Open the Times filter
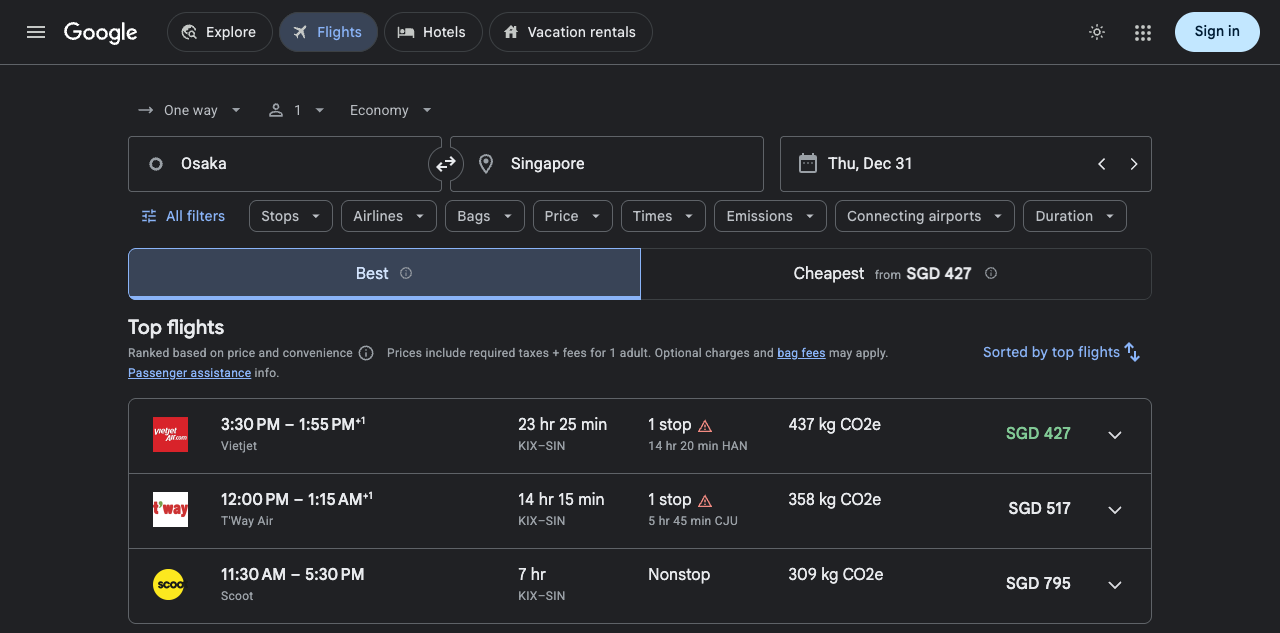The image size is (1280, 633). (663, 216)
